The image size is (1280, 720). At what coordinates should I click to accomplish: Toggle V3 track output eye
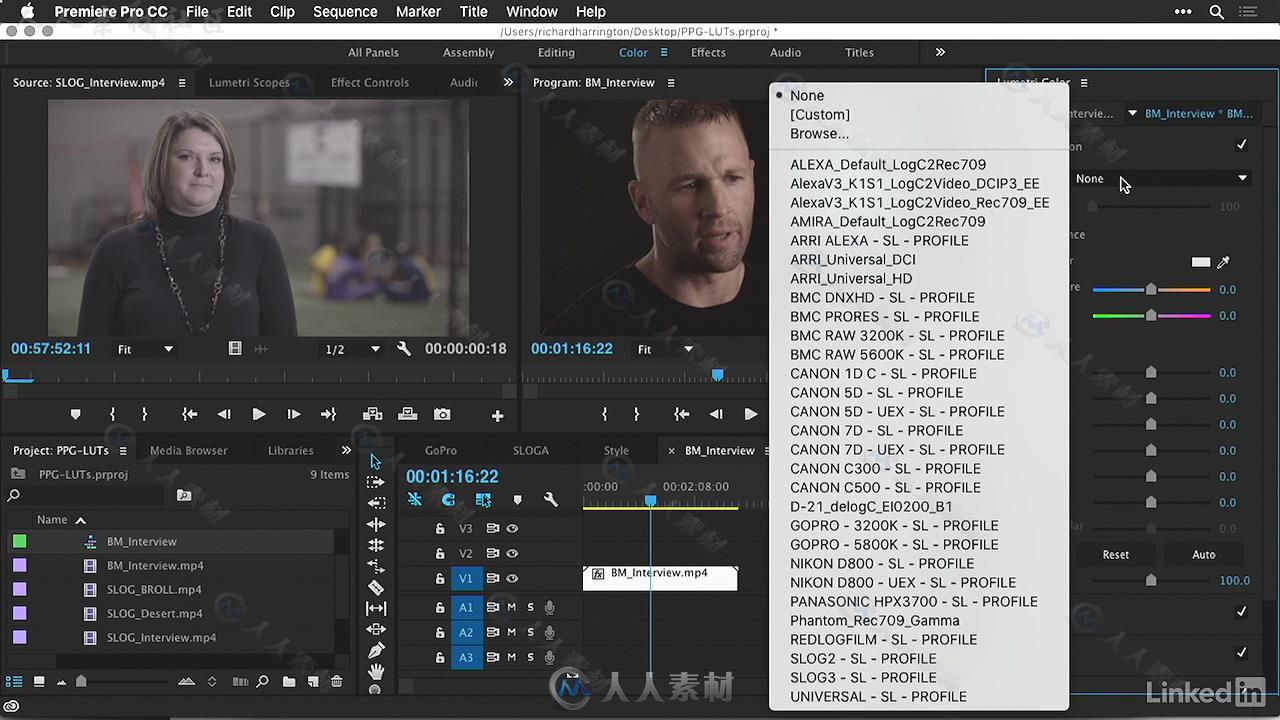(x=512, y=528)
